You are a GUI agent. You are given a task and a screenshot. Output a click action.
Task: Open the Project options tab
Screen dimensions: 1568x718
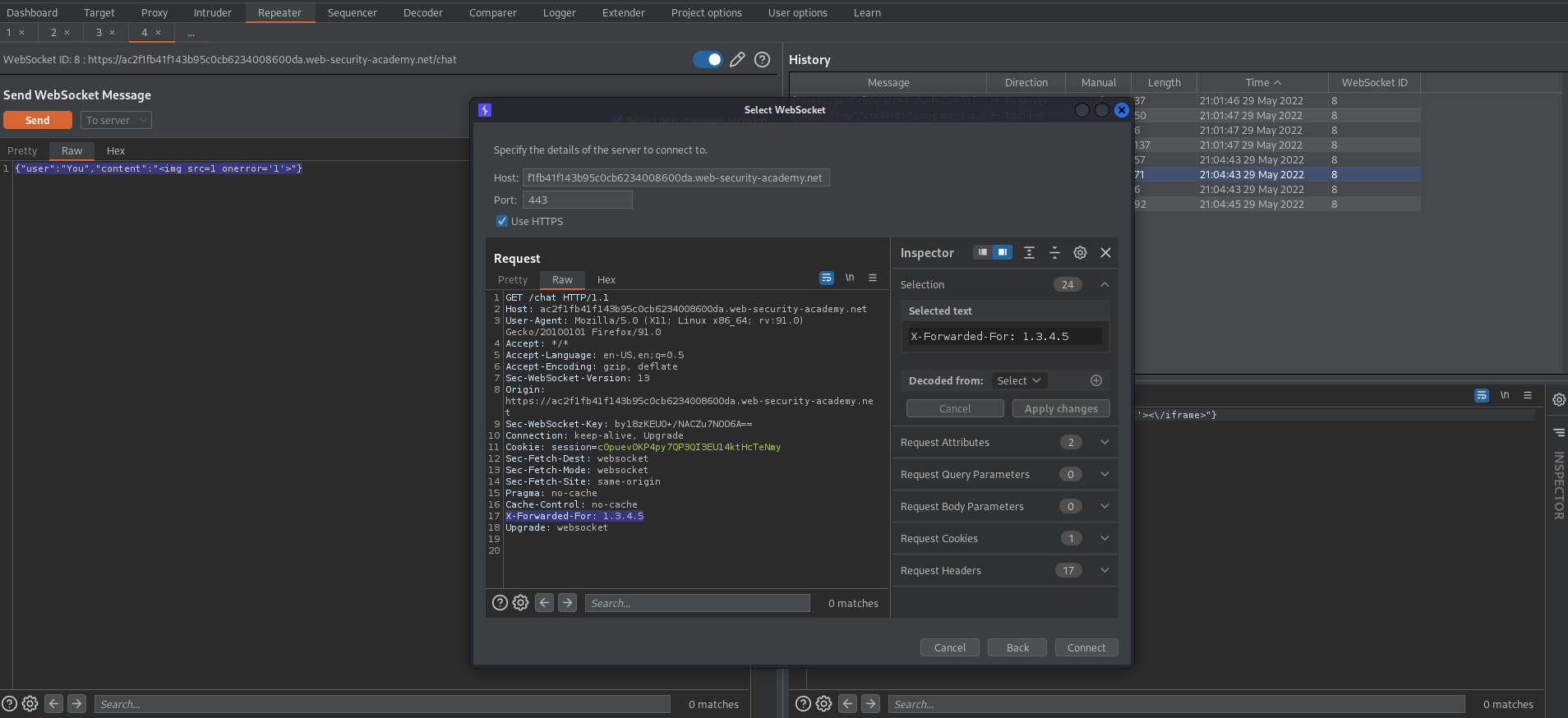706,12
